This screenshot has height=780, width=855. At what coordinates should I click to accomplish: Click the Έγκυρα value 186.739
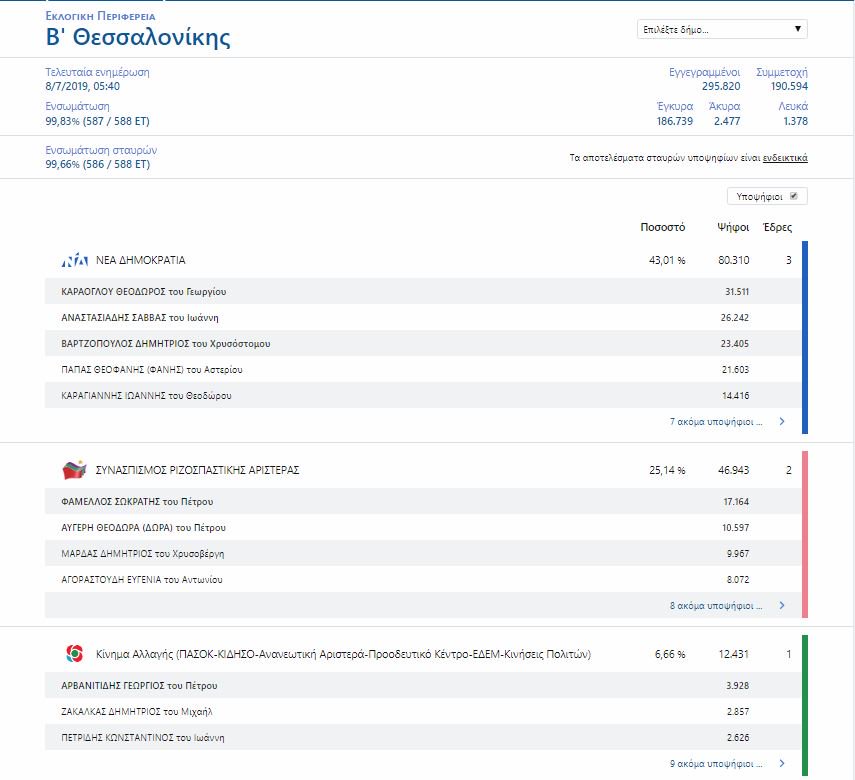(675, 121)
